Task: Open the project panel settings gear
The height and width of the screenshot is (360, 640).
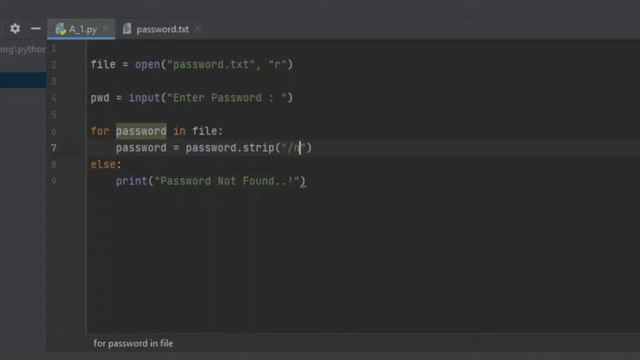Action: click(x=15, y=29)
